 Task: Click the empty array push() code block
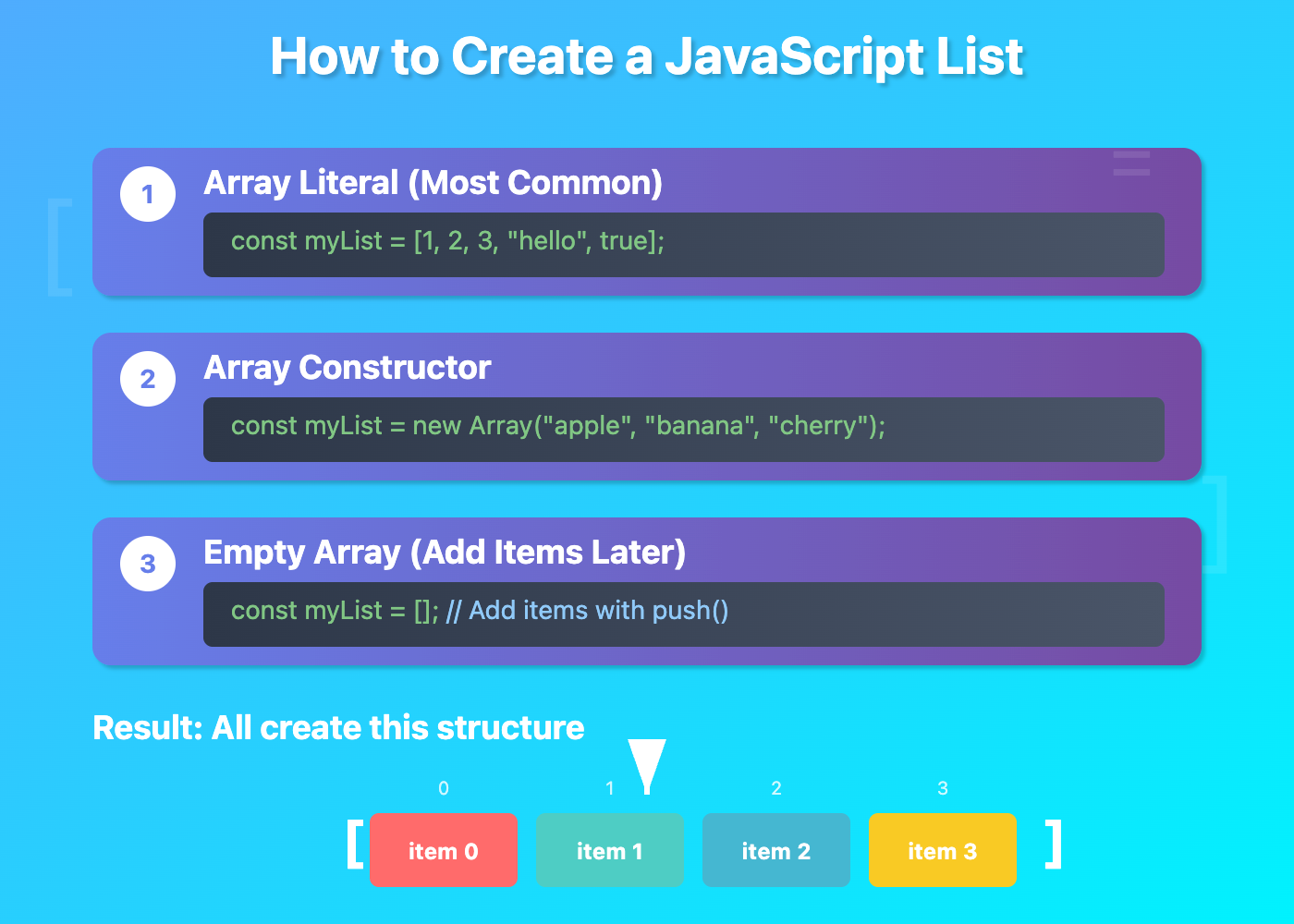[684, 614]
